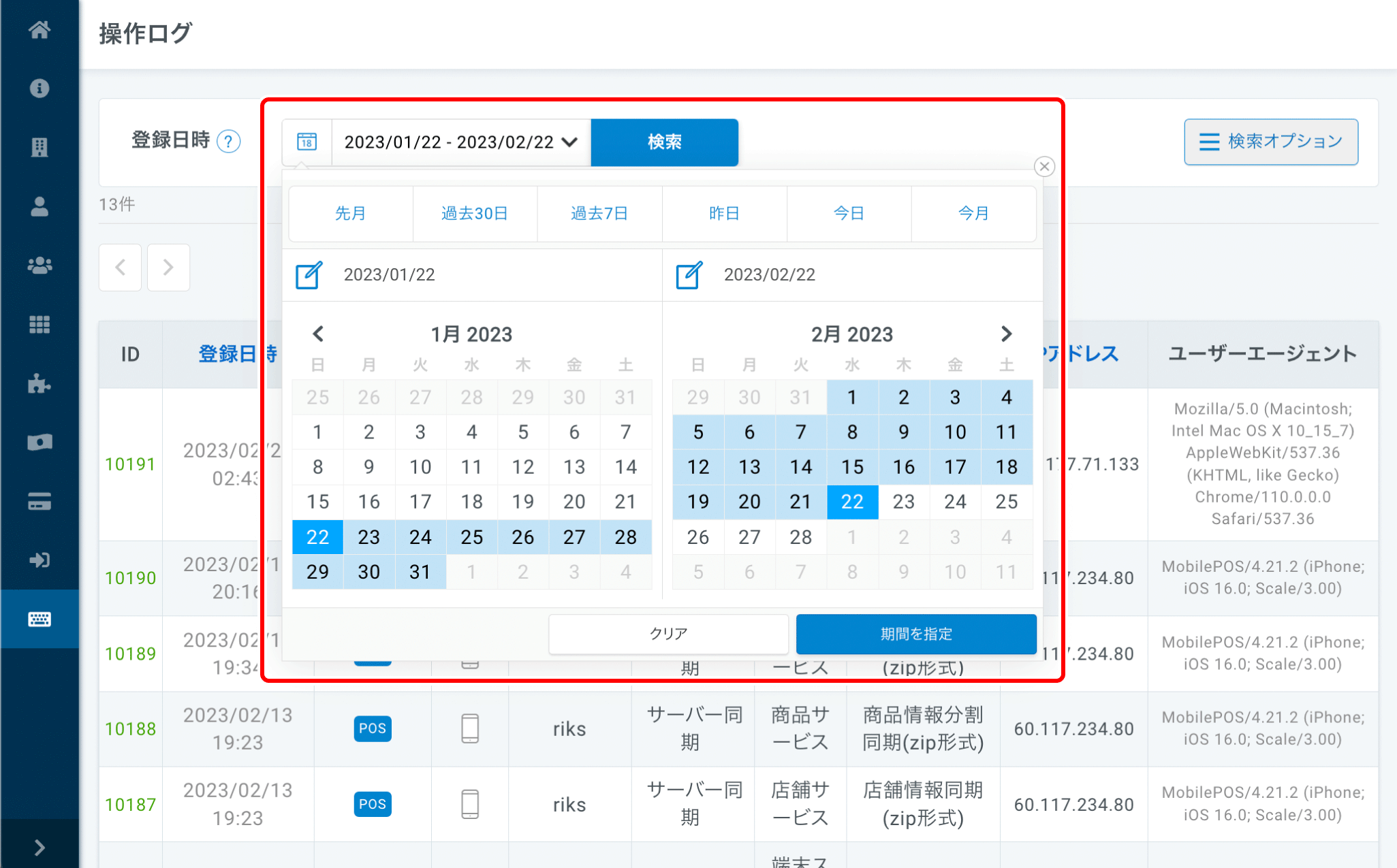Click the クリア button
1397x868 pixels.
coord(668,634)
